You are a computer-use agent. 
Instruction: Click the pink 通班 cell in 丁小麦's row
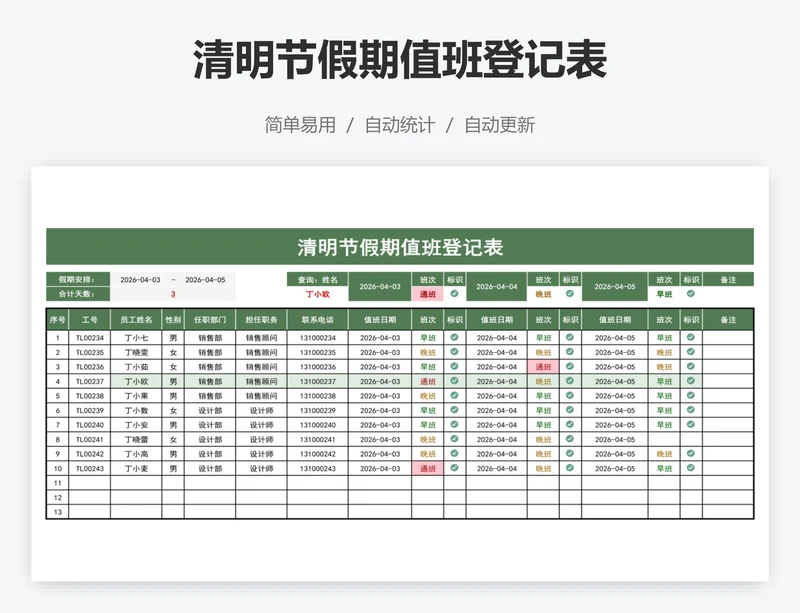428,469
